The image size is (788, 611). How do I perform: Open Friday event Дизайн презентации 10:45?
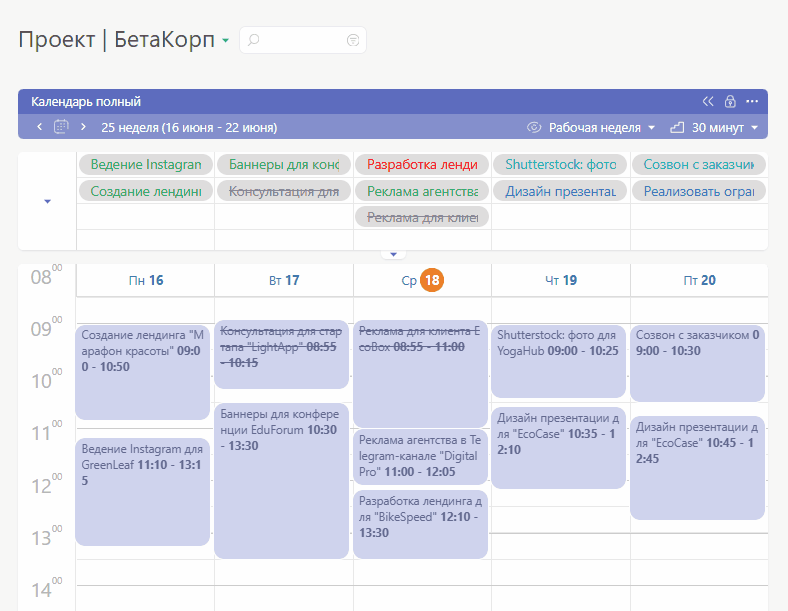point(698,468)
